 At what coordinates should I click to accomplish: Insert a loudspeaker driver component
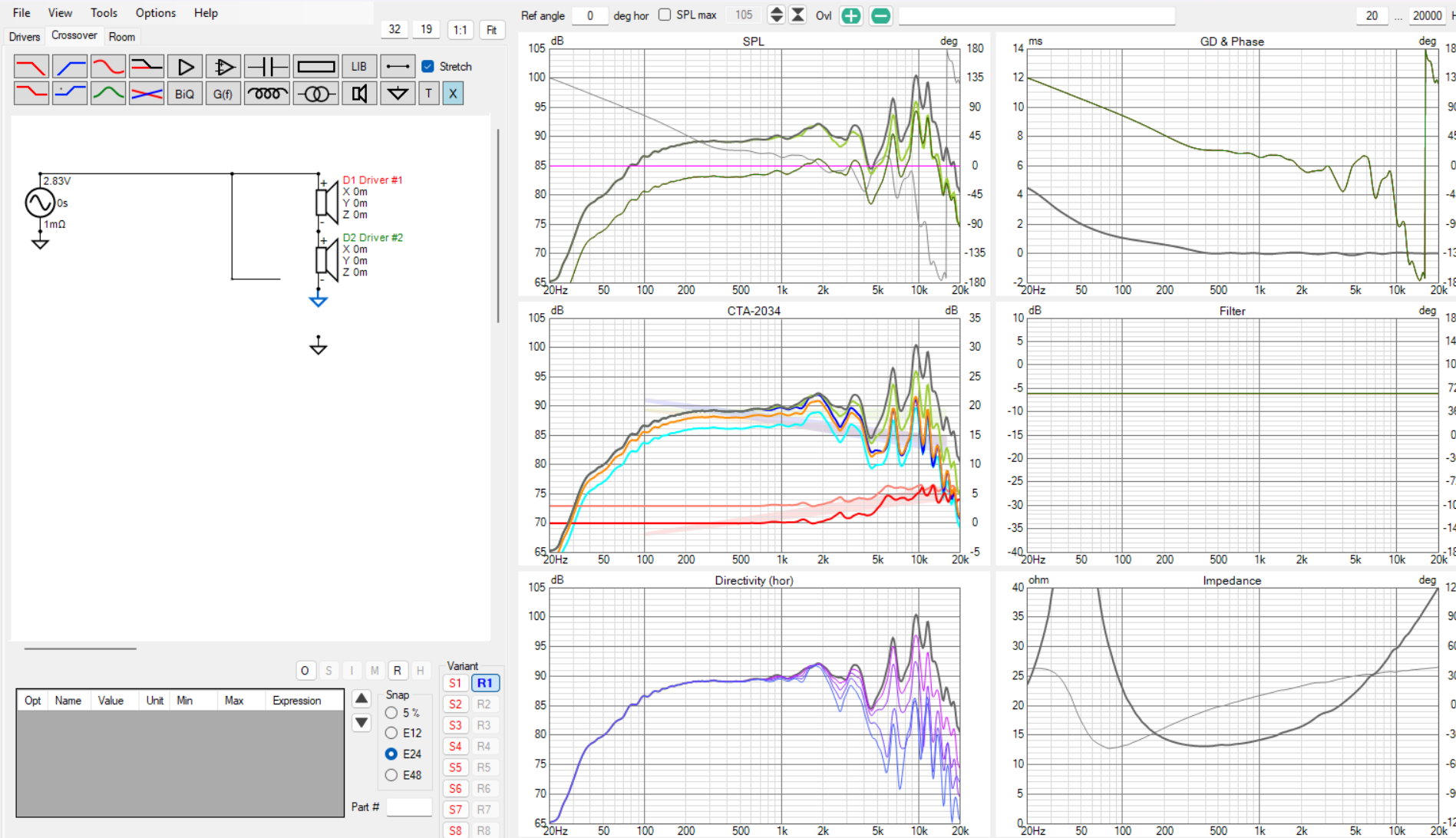pos(359,94)
